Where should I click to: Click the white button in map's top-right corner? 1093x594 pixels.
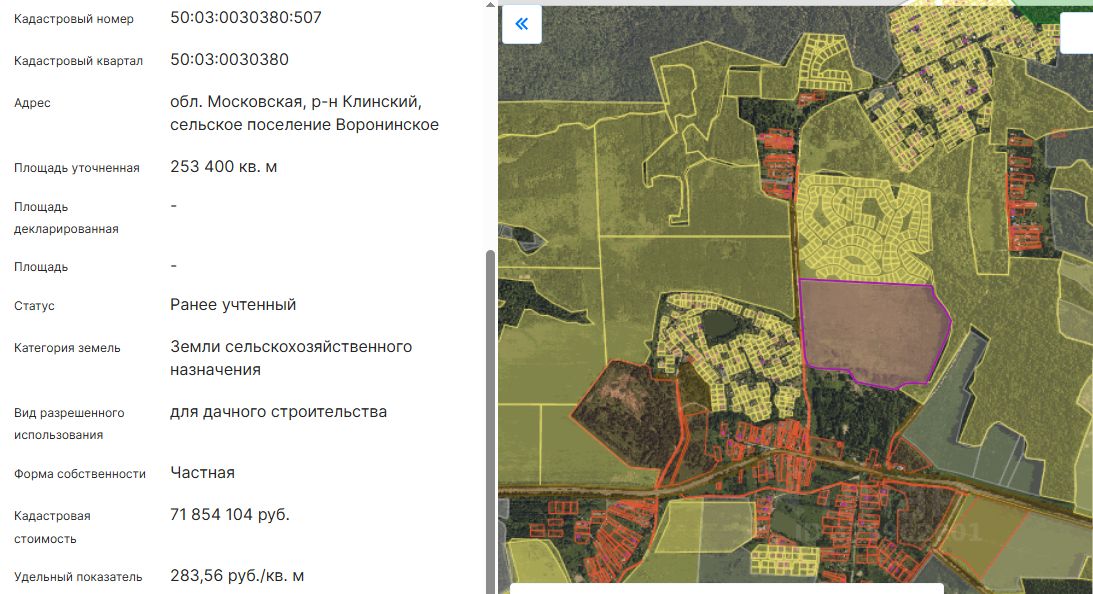tap(1076, 33)
